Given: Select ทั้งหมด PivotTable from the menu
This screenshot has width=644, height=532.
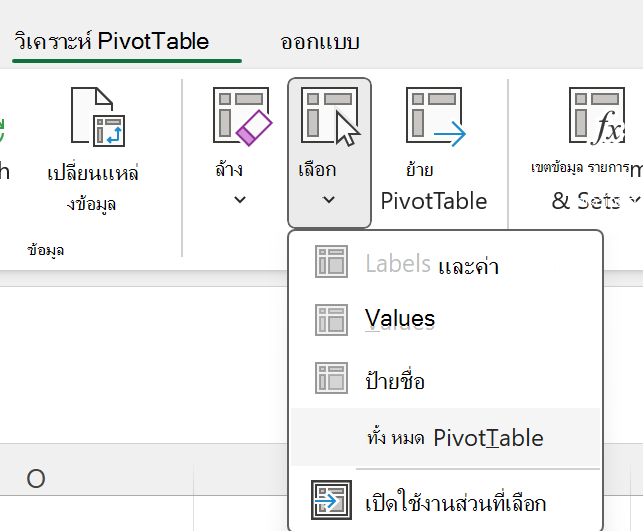Looking at the screenshot, I should [x=446, y=437].
